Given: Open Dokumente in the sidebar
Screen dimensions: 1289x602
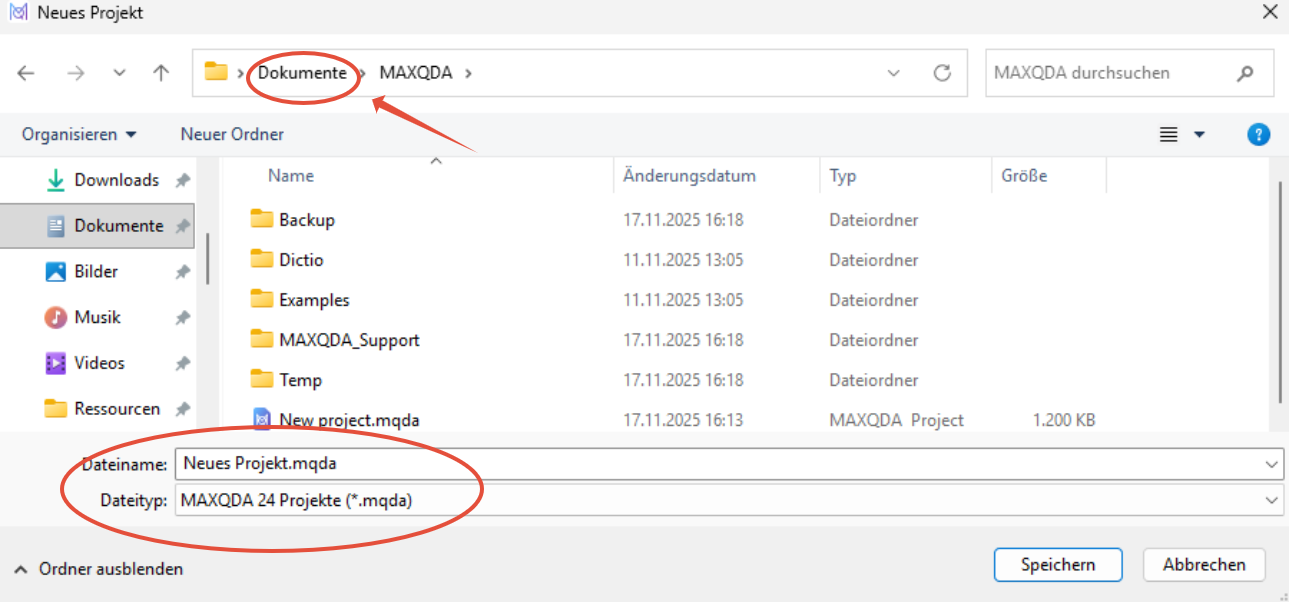Looking at the screenshot, I should (98, 226).
